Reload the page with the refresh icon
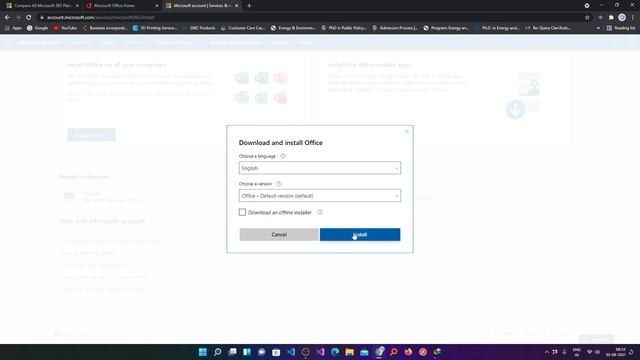This screenshot has height=360, width=640. tap(29, 18)
